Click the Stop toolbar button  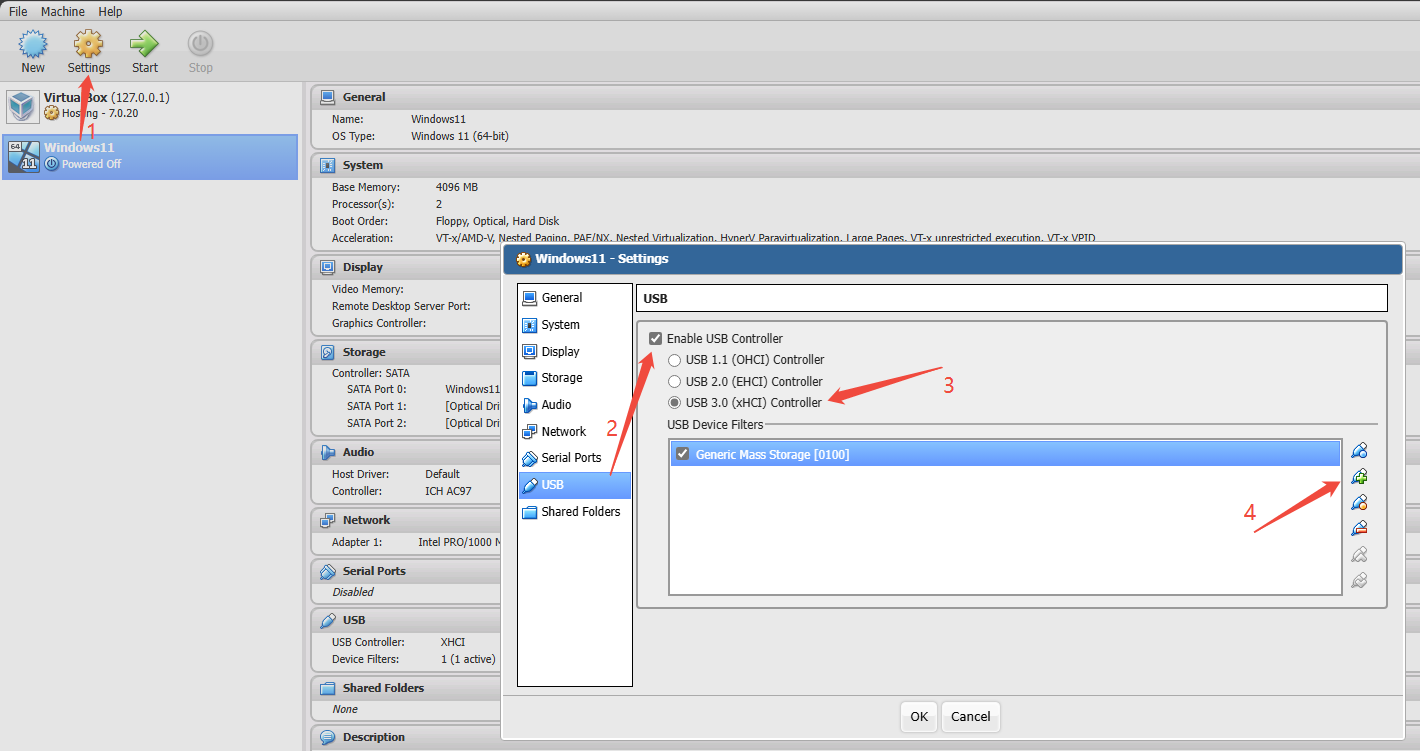[x=201, y=52]
